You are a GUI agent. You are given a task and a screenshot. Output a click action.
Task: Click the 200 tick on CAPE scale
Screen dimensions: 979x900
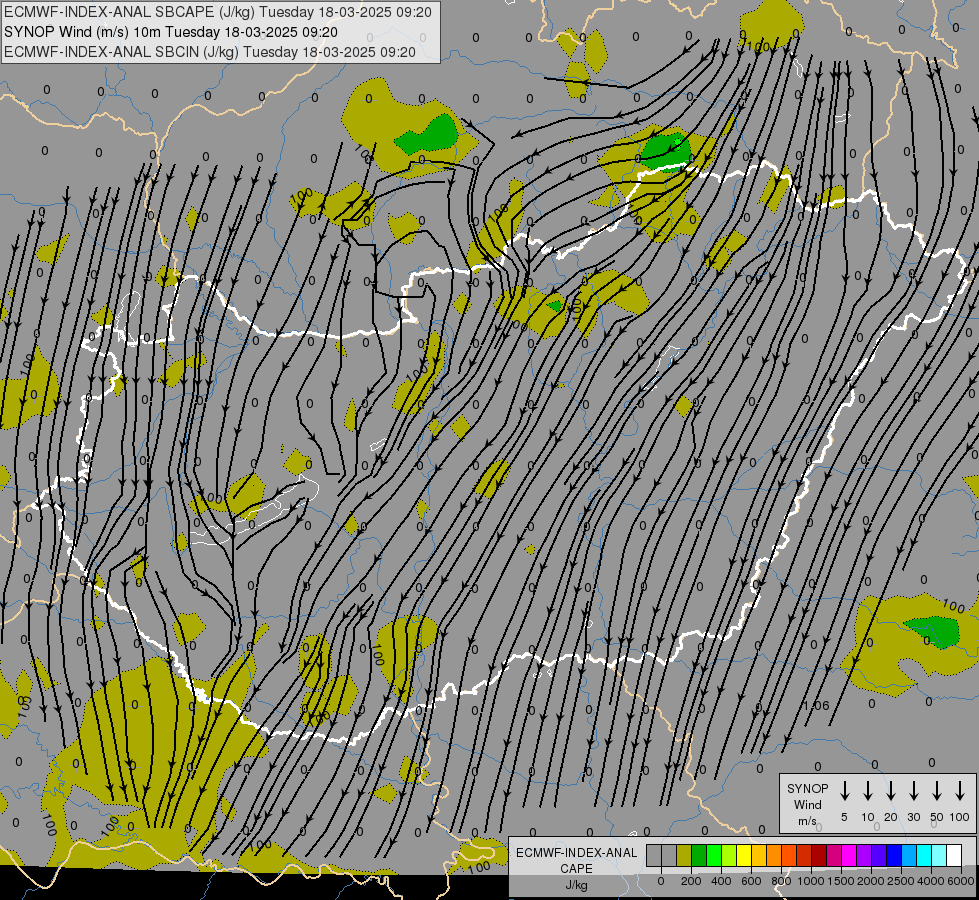(x=691, y=881)
